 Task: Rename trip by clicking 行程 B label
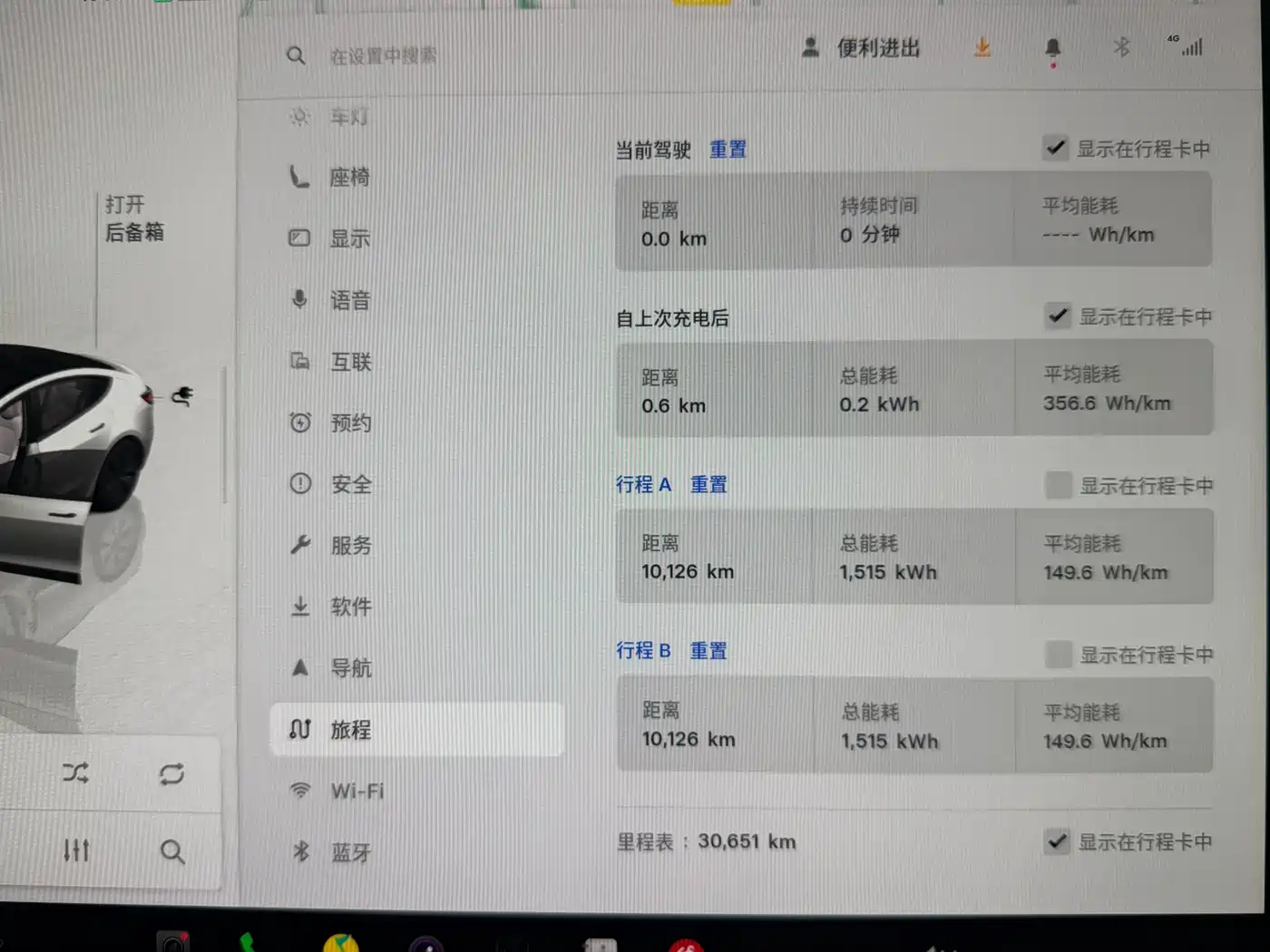[x=643, y=651]
